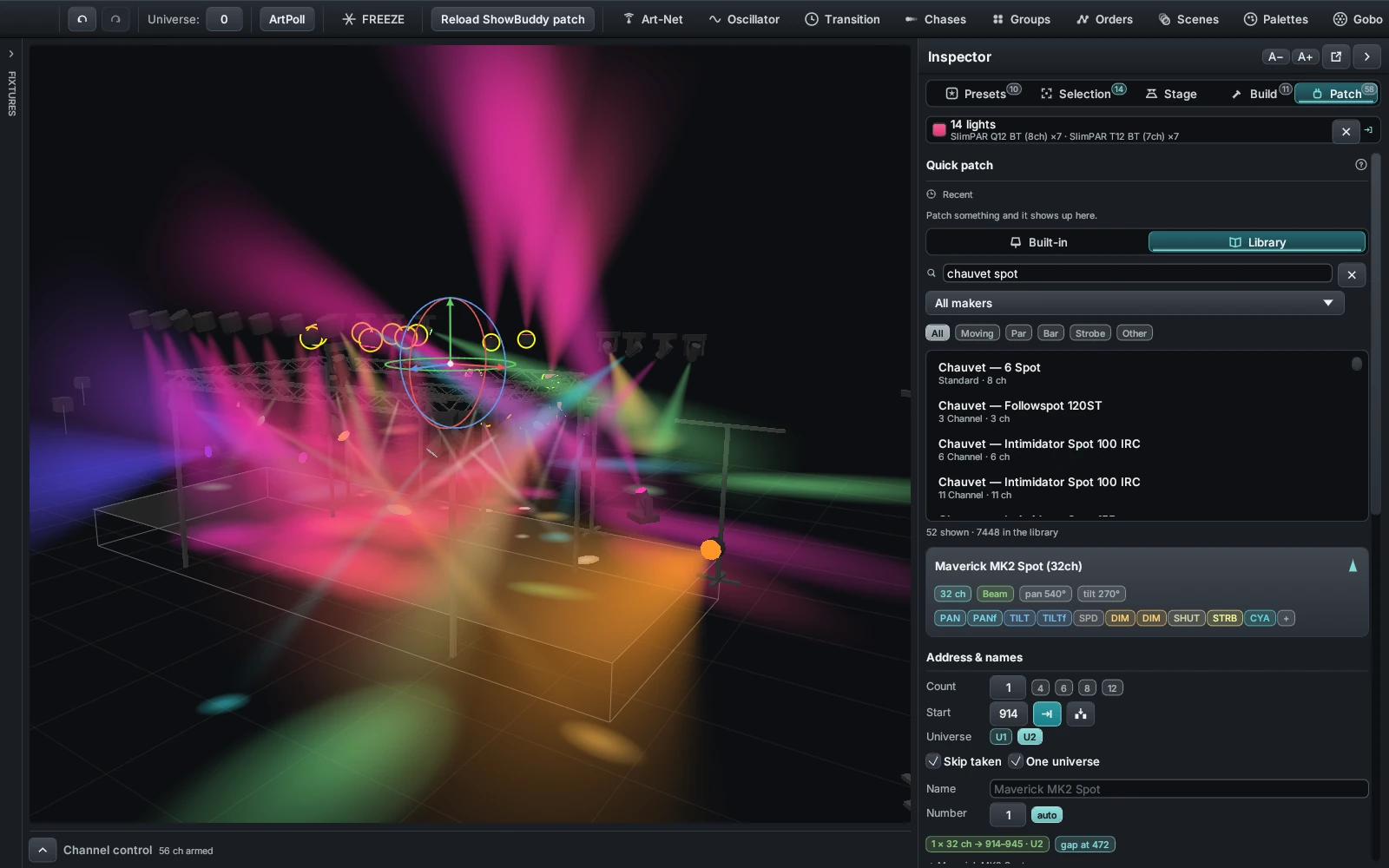Open the Chases panel
The width and height of the screenshot is (1389, 868).
coord(935,19)
